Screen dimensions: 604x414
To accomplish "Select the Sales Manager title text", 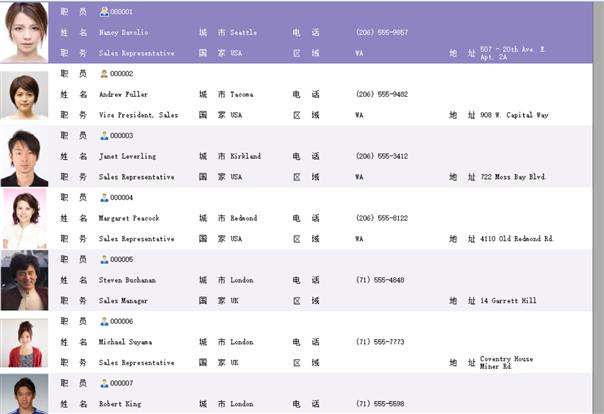I will pyautogui.click(x=123, y=301).
